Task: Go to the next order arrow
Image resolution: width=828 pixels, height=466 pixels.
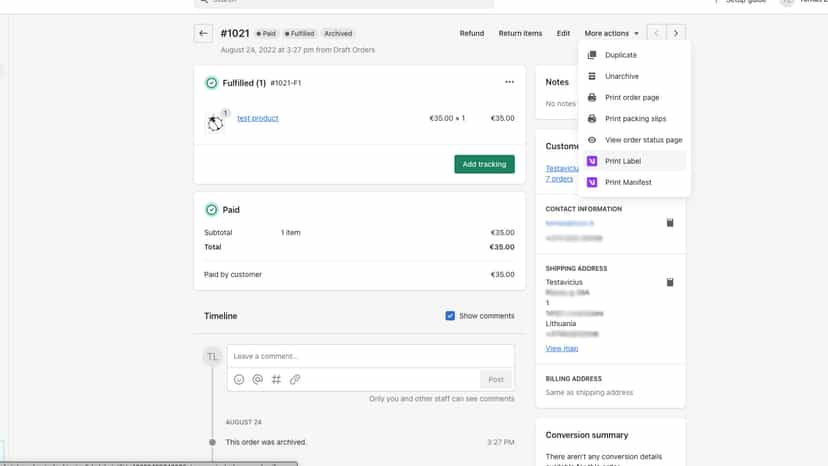Action: [x=676, y=33]
